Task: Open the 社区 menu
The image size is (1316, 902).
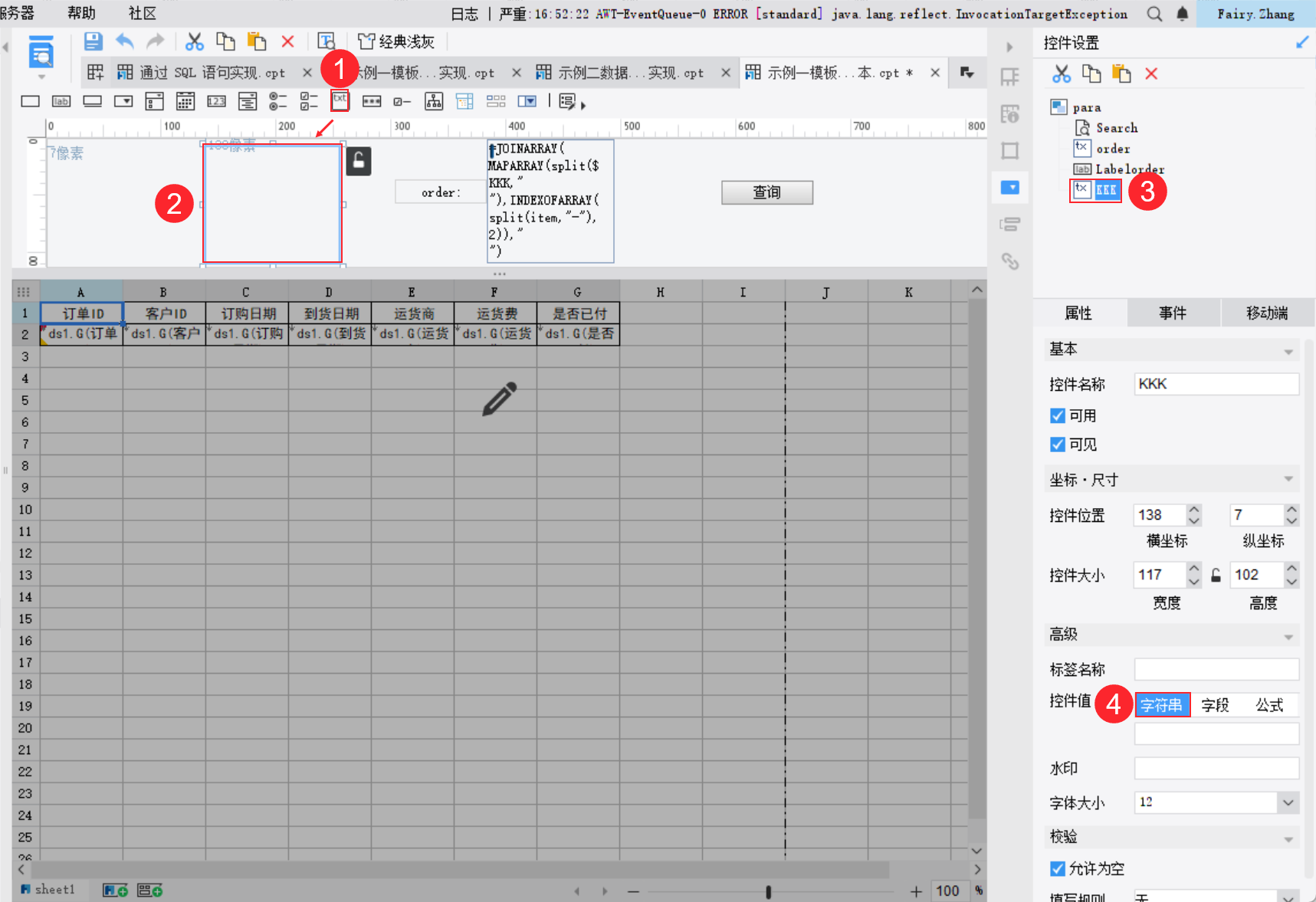Action: click(x=143, y=13)
